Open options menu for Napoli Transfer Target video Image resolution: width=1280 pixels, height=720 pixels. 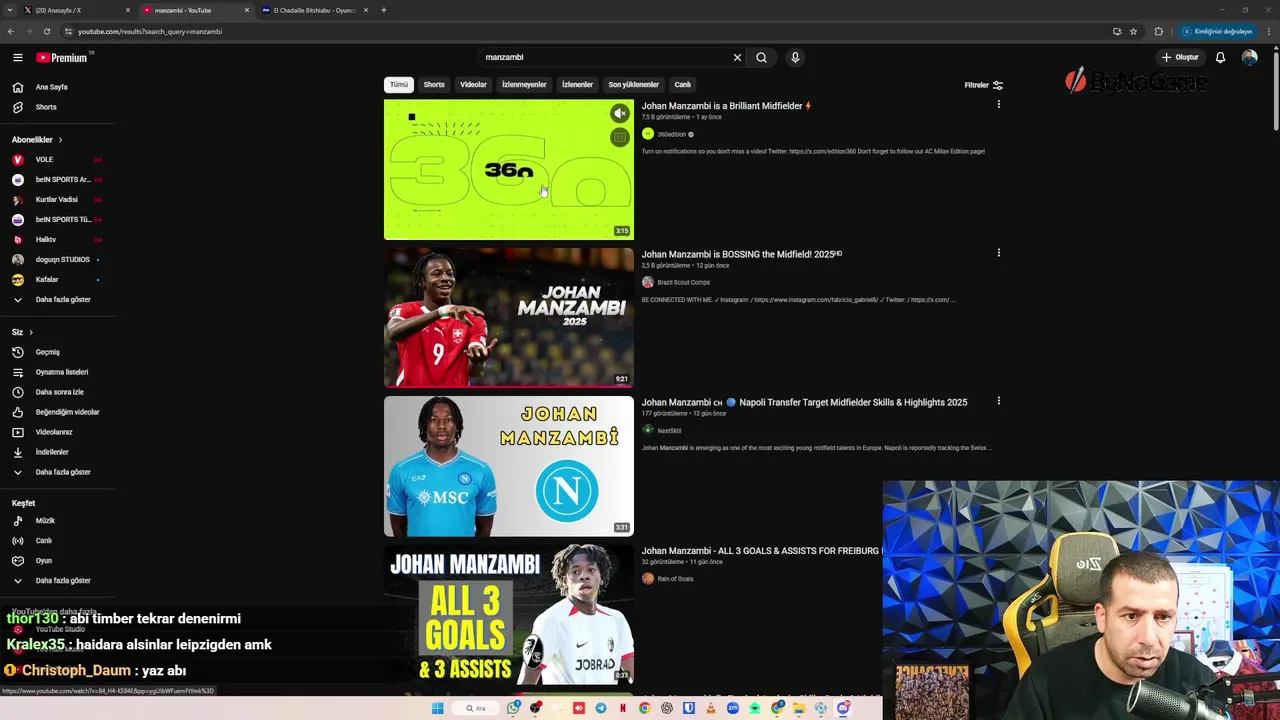998,401
